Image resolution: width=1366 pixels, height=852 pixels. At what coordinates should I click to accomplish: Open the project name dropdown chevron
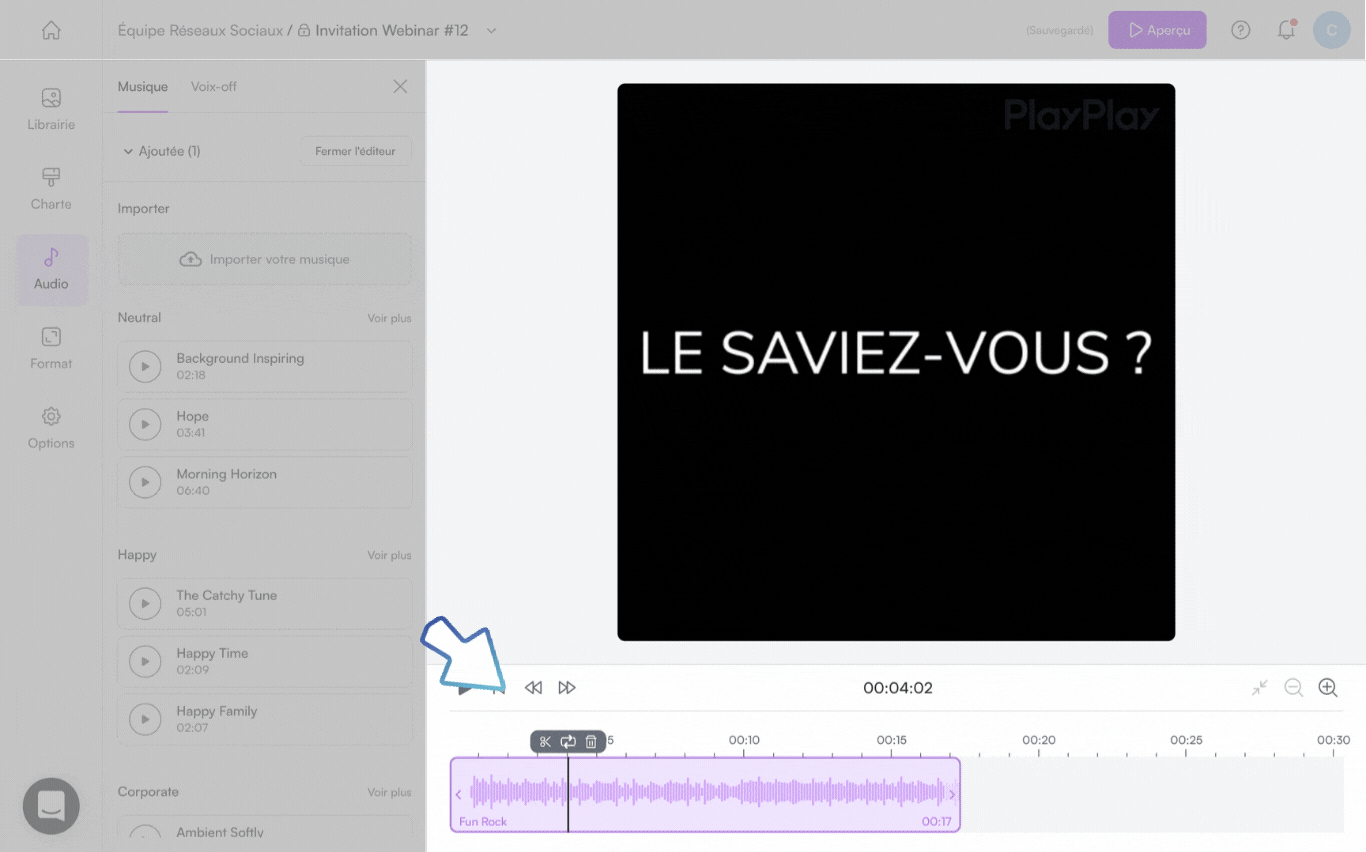pos(491,31)
